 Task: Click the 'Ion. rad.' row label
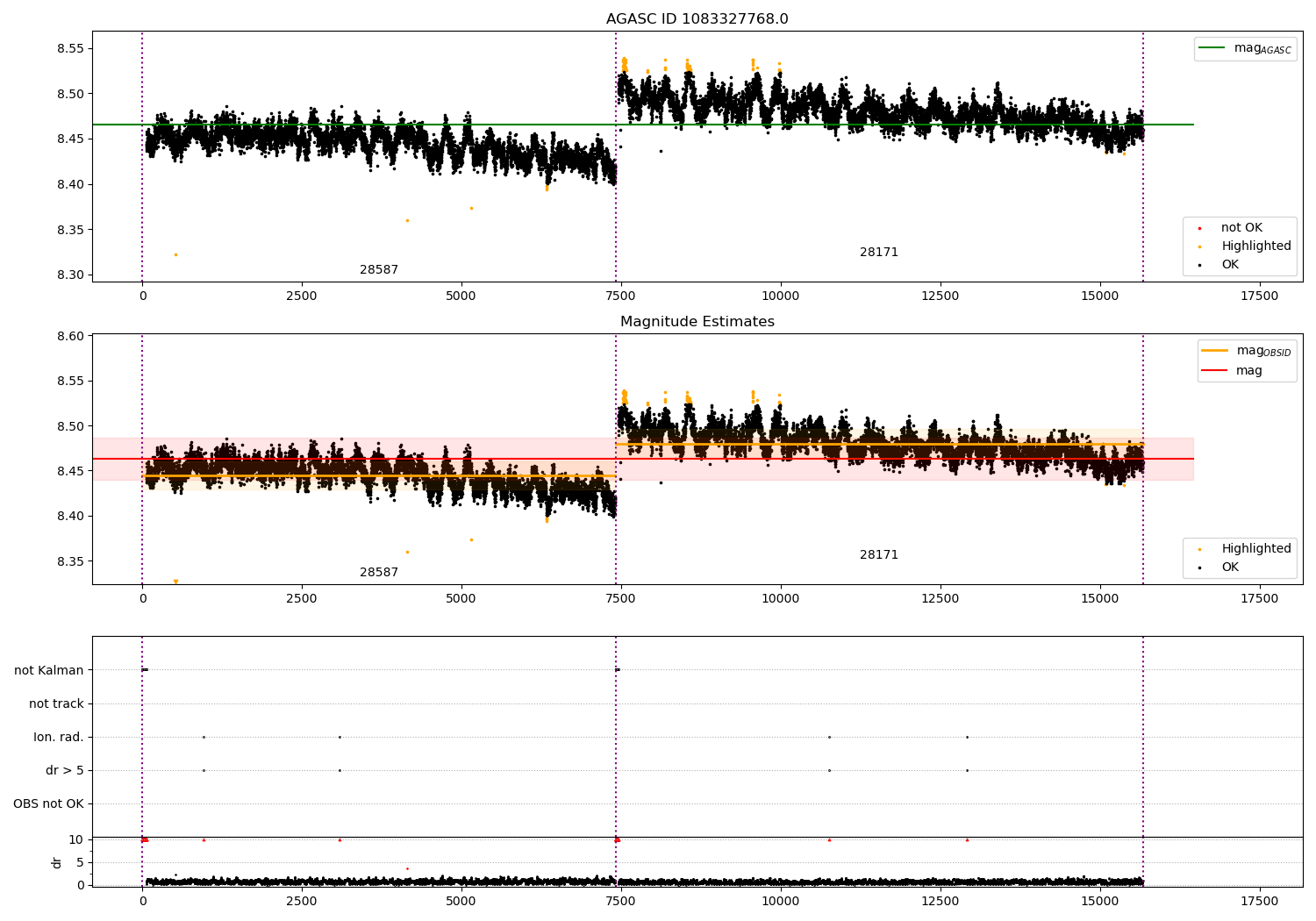(x=59, y=738)
